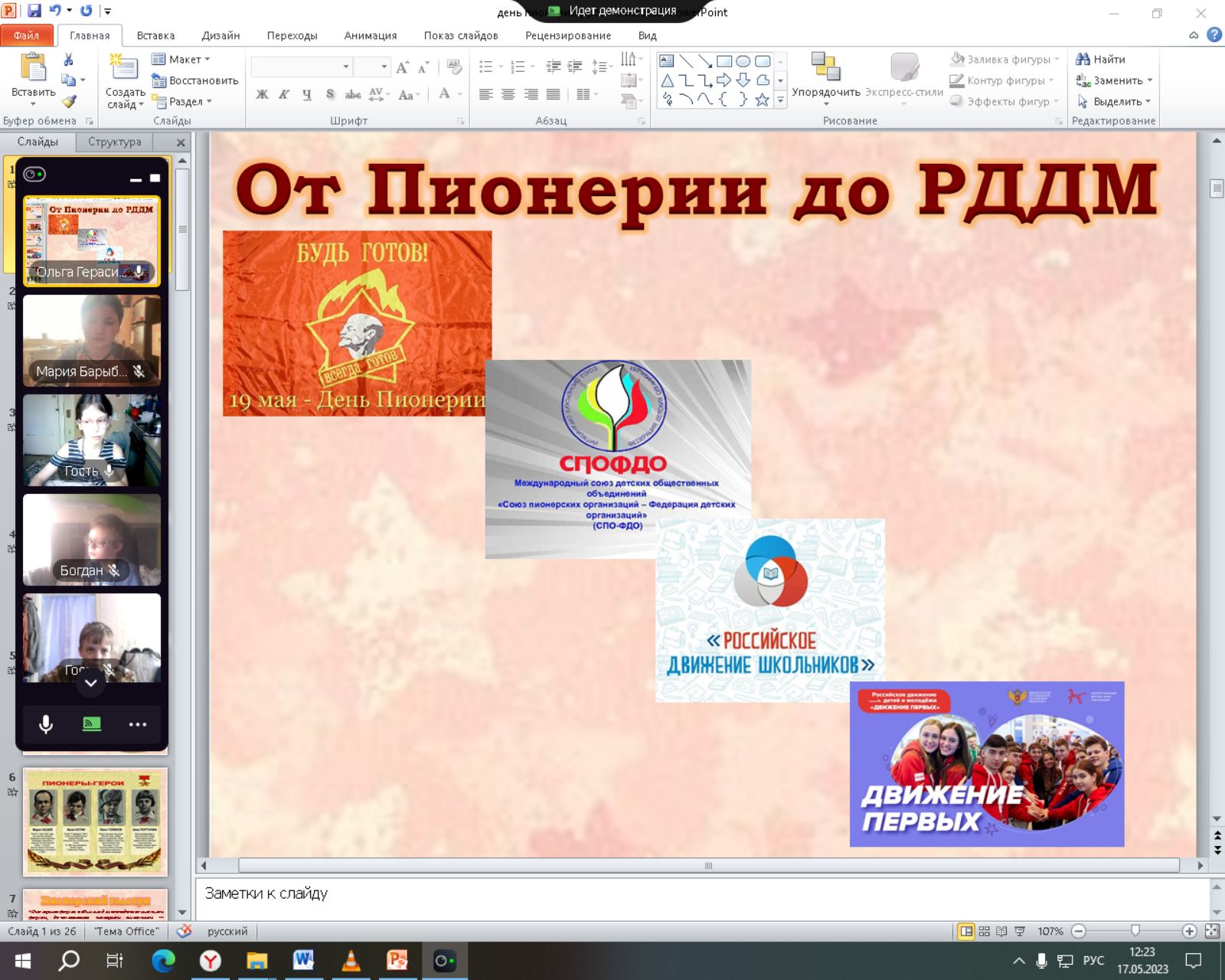Switch to the Рецензирование tab
Viewport: 1225px width, 980px height.
568,35
